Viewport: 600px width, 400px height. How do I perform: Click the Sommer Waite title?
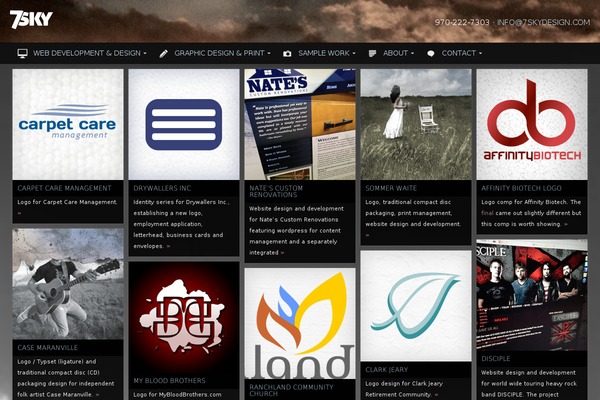click(391, 188)
